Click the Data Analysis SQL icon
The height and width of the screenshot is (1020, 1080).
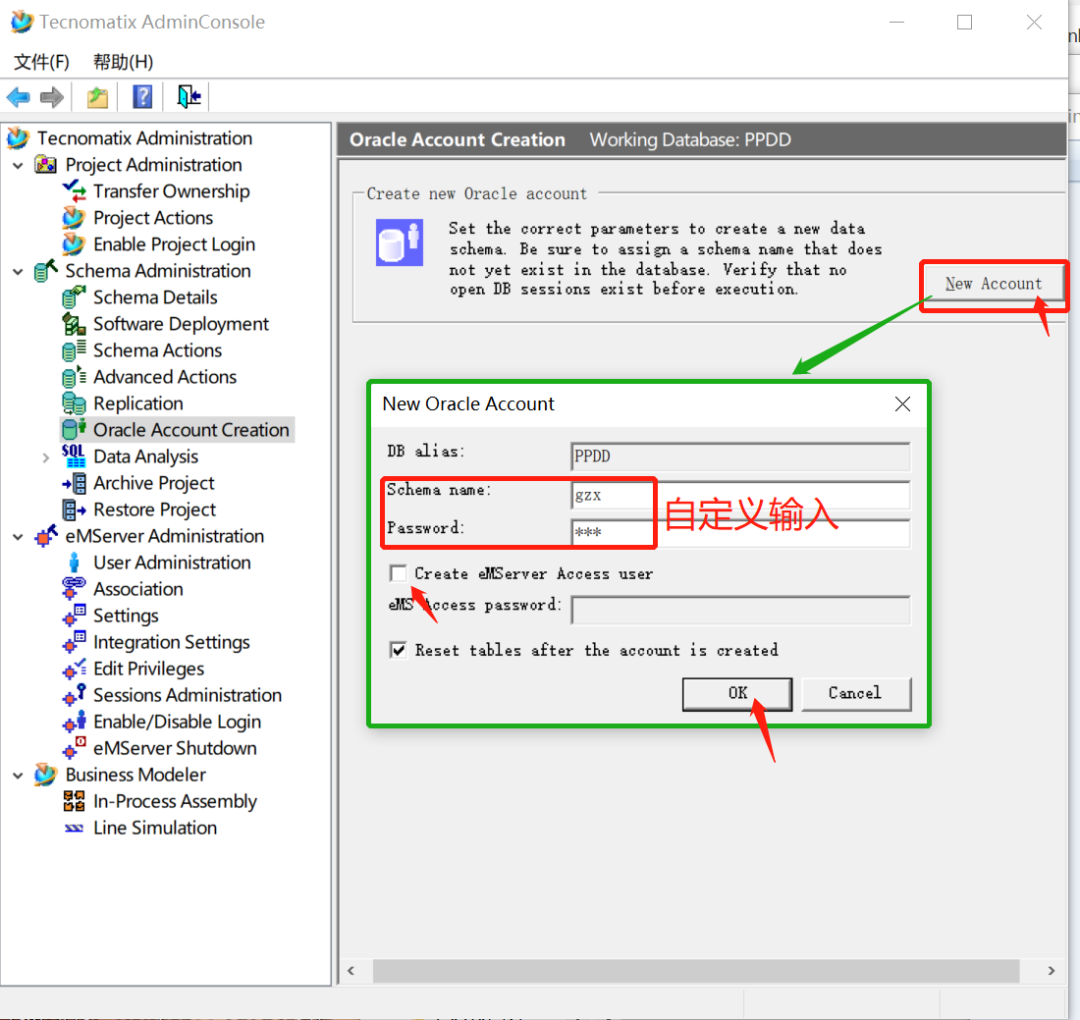(x=74, y=456)
